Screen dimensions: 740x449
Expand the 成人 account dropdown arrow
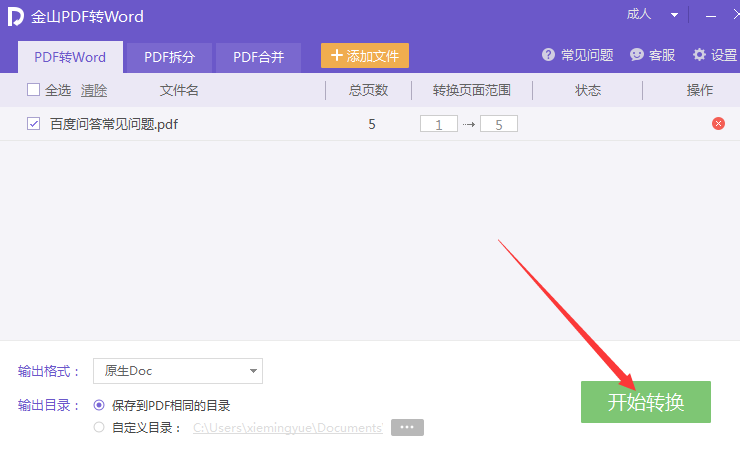click(674, 15)
